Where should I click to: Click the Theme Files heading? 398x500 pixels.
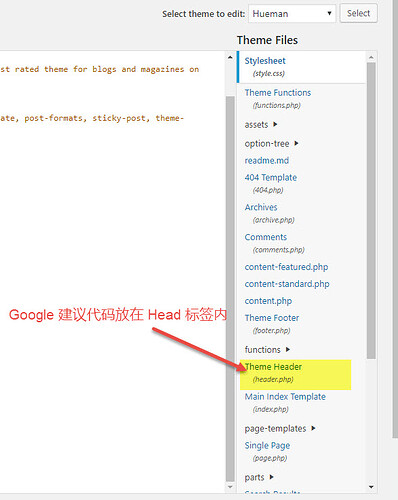coord(267,40)
